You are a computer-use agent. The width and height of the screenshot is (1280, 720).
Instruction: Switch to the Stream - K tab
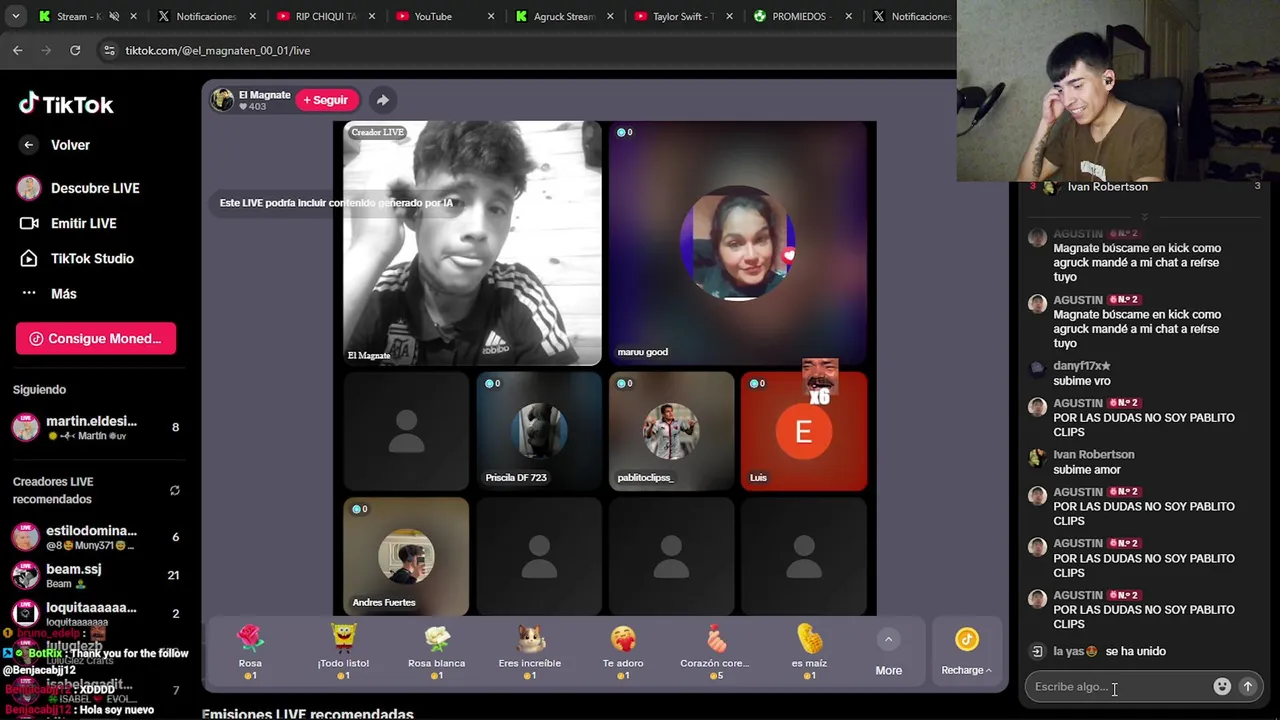coord(77,16)
